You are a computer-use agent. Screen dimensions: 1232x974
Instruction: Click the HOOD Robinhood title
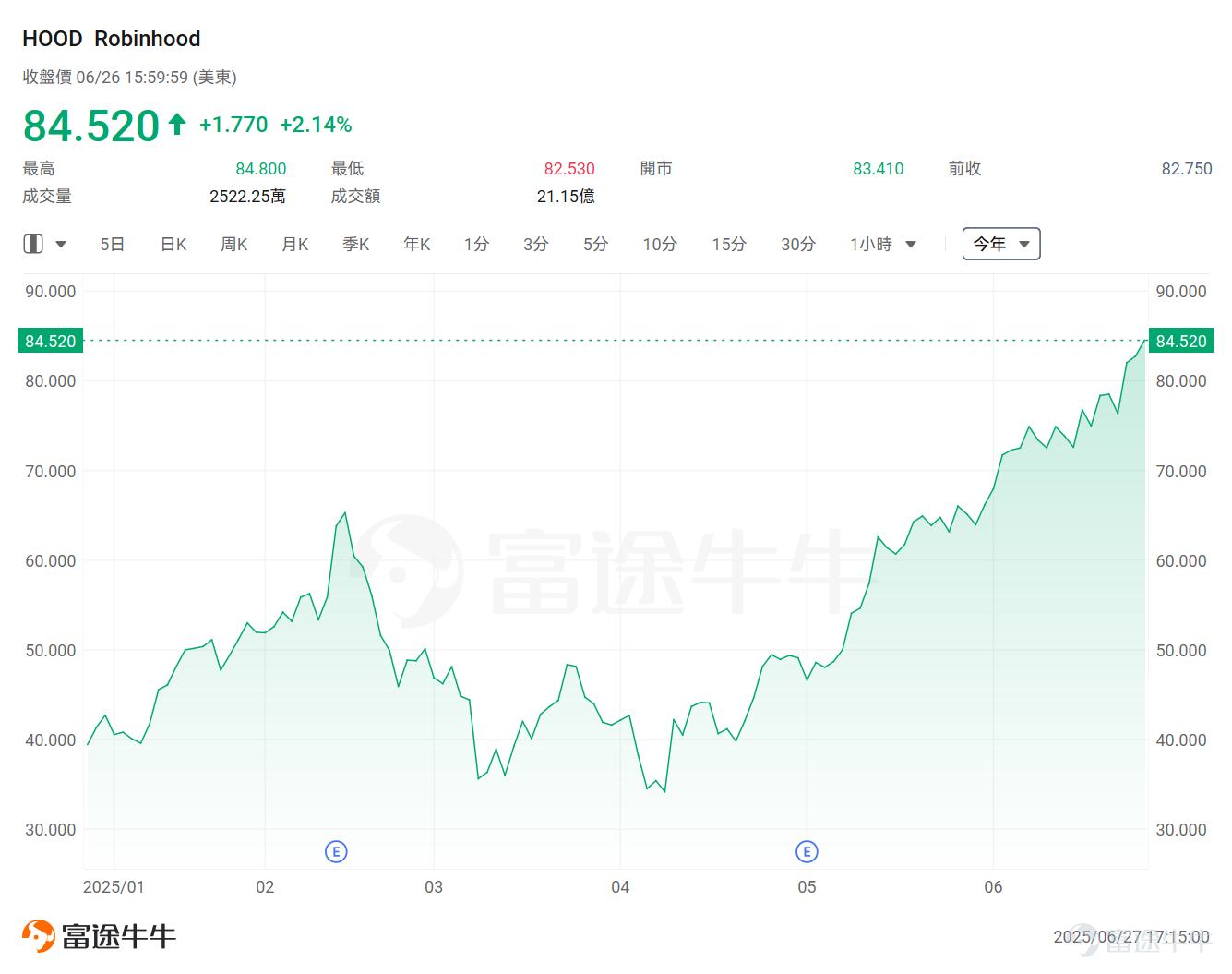[112, 38]
